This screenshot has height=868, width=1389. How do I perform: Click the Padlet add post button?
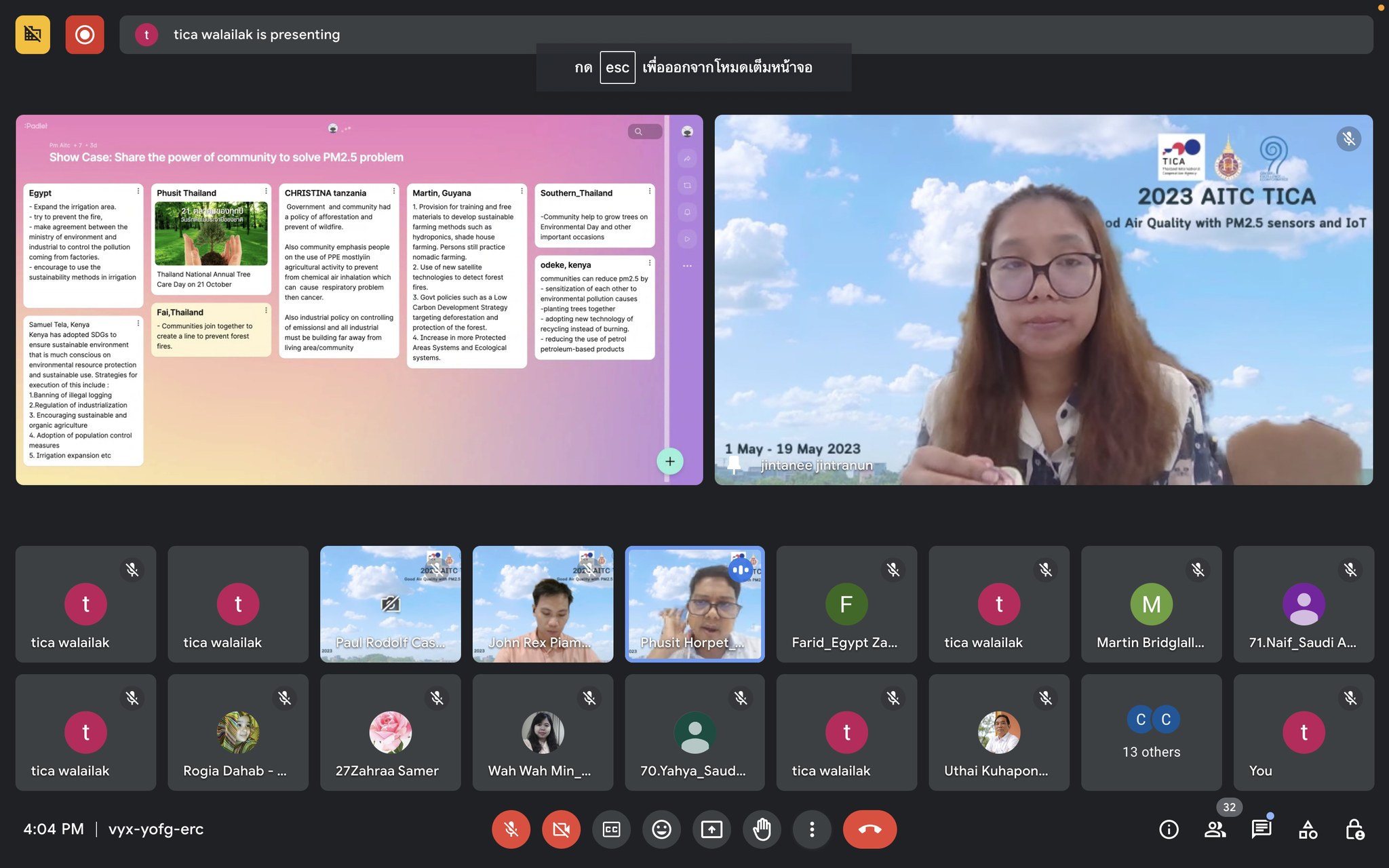click(669, 462)
